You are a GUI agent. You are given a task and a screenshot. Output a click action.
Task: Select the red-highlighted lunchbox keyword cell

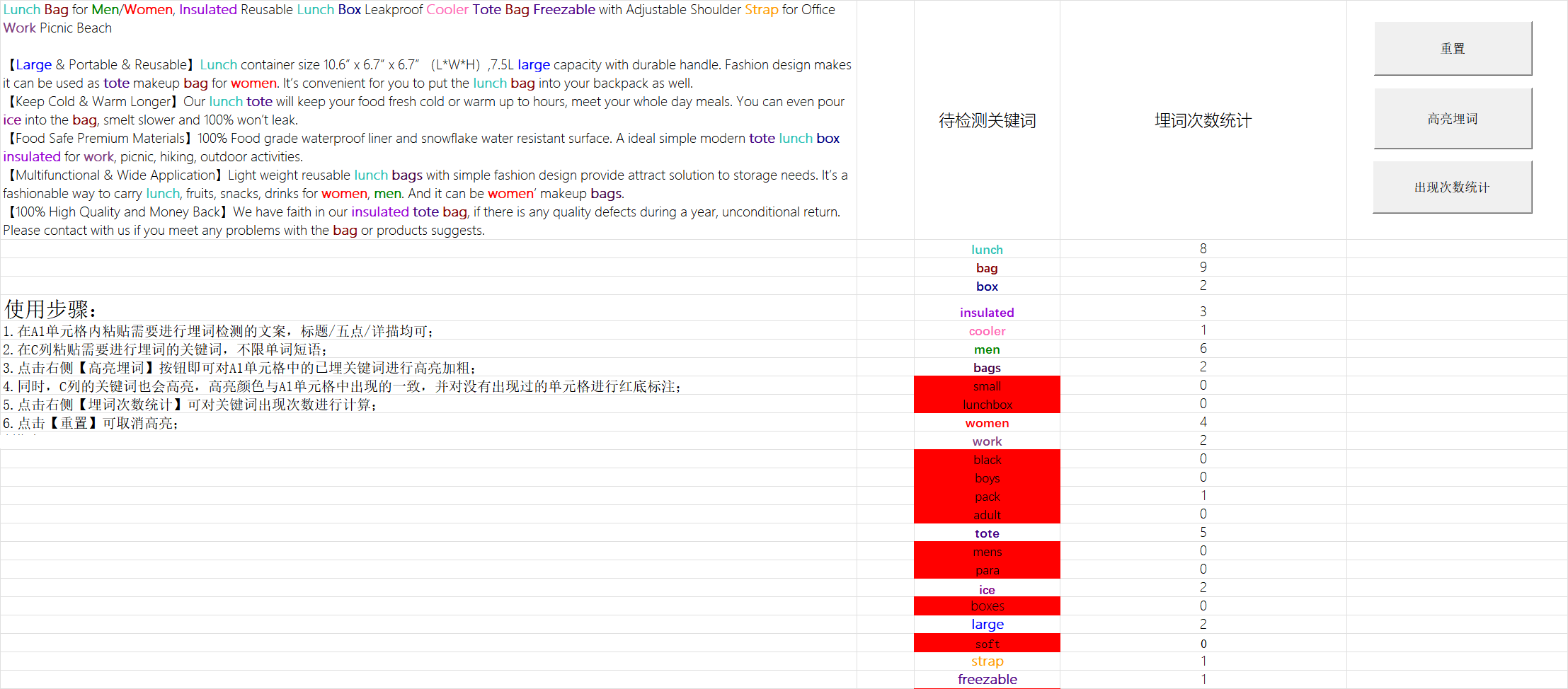pyautogui.click(x=987, y=404)
